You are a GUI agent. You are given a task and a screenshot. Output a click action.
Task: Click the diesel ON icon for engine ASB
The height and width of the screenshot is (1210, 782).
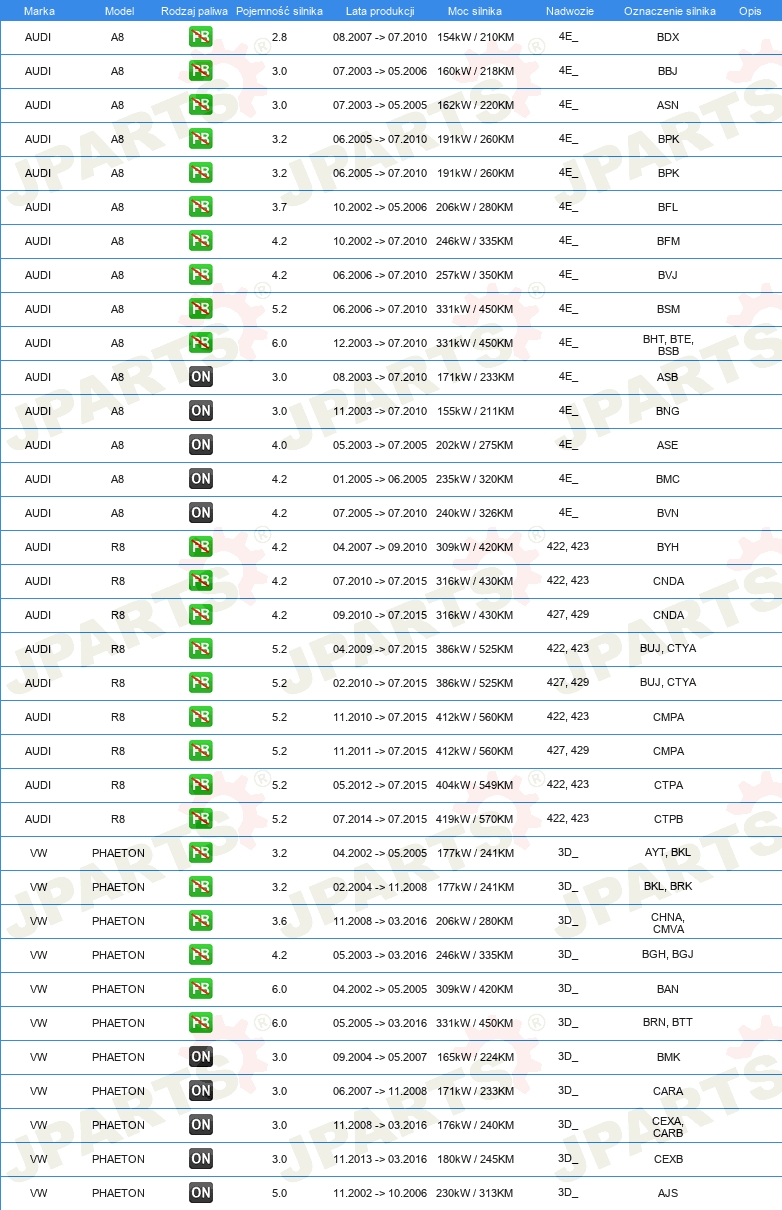click(201, 377)
